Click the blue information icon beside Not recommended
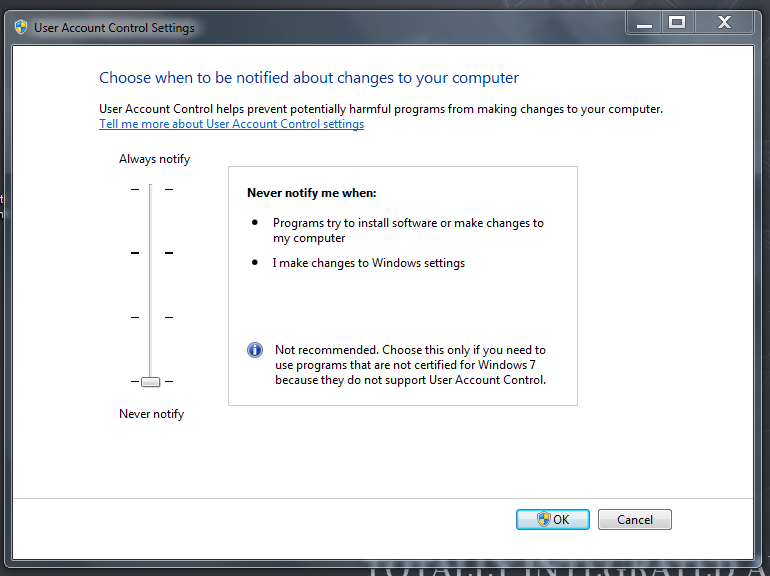 [254, 350]
